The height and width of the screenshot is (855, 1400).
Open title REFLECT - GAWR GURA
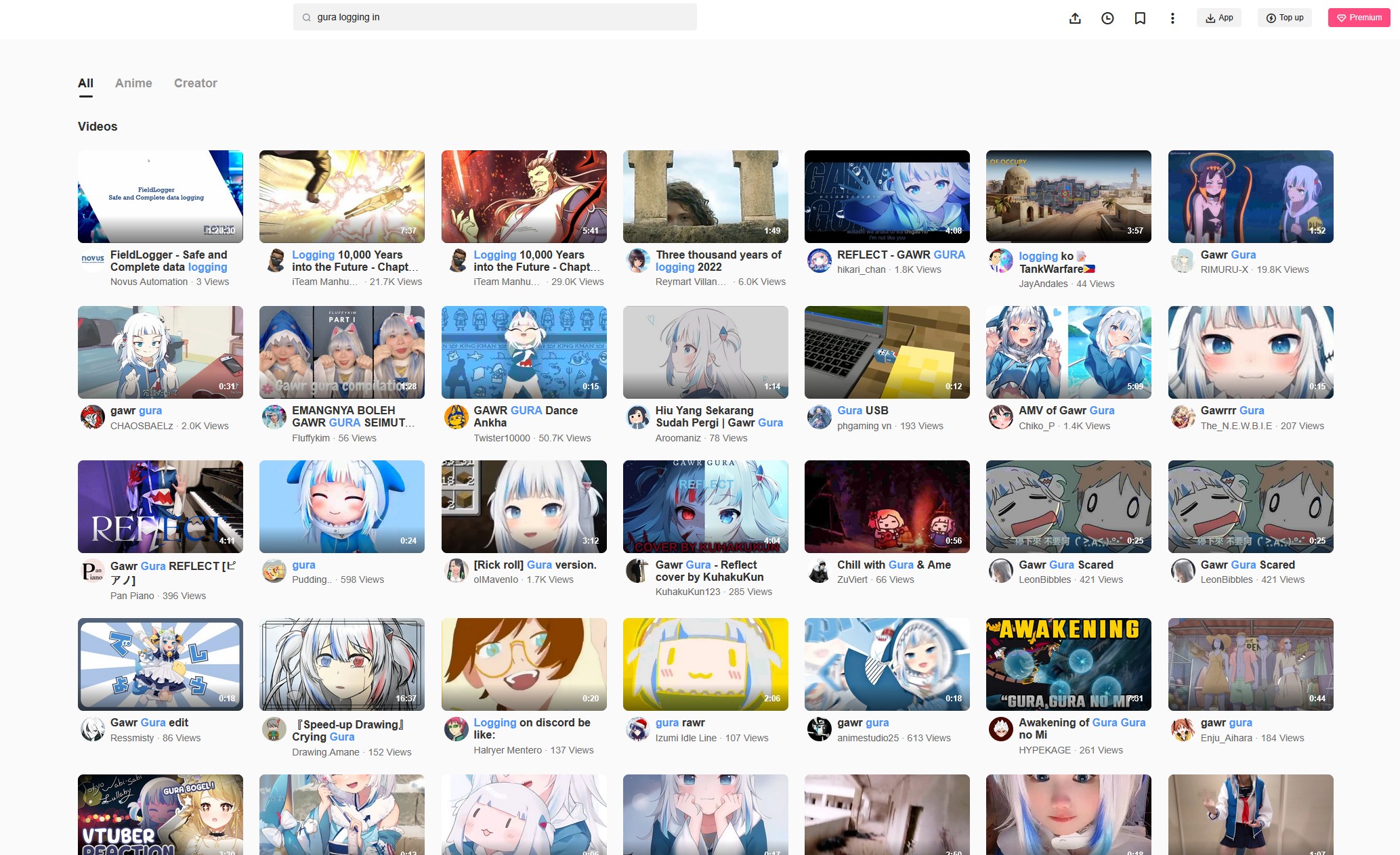[901, 255]
